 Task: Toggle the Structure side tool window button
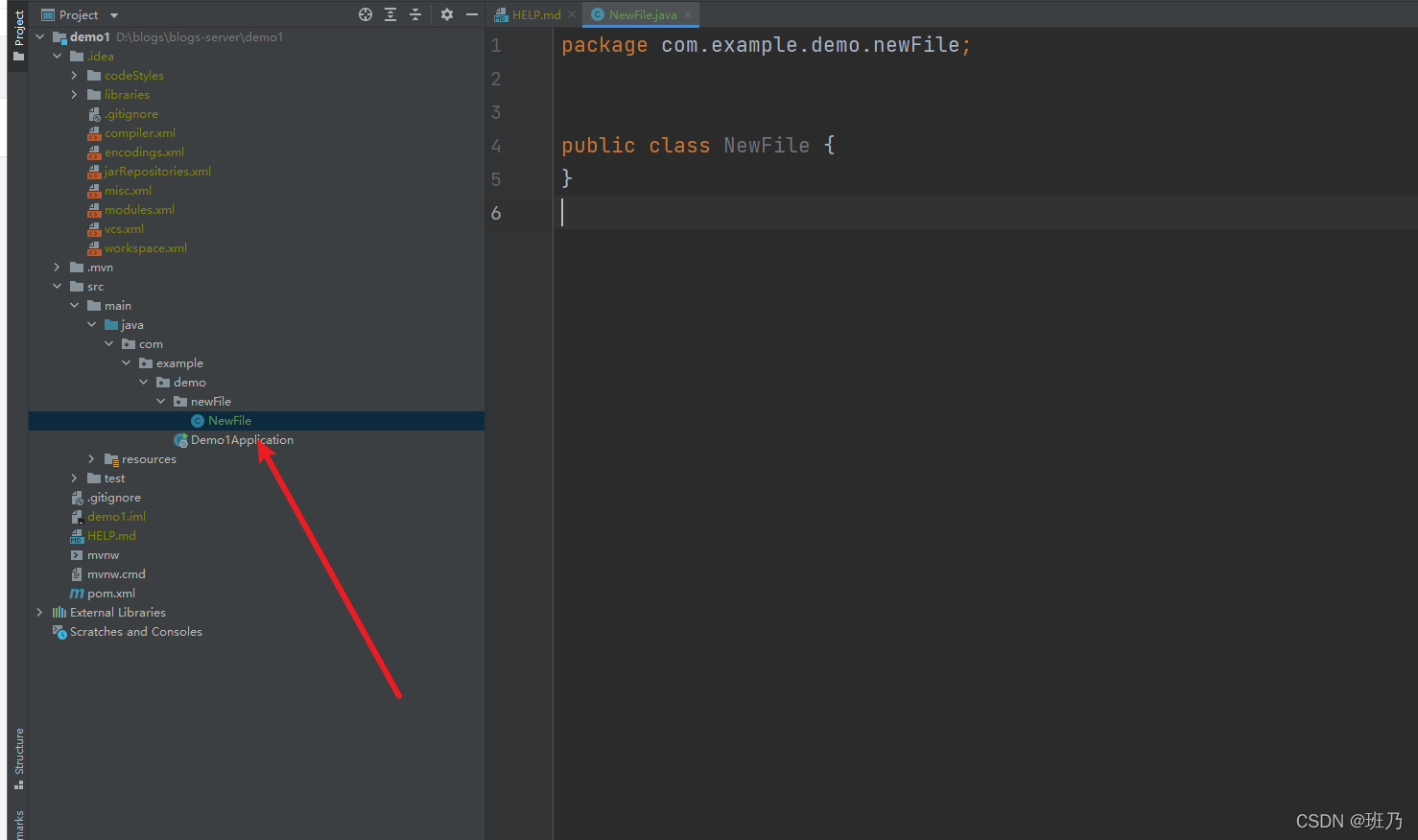coord(18,758)
